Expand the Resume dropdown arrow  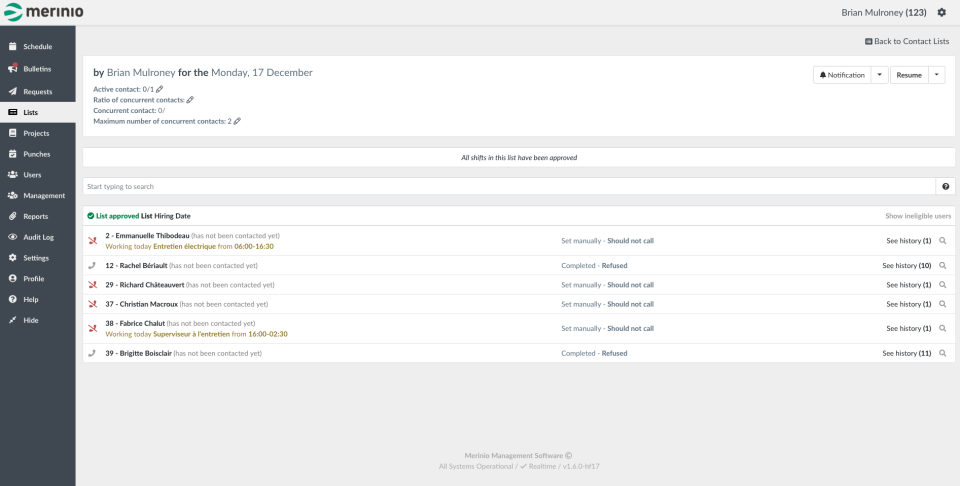pos(937,75)
